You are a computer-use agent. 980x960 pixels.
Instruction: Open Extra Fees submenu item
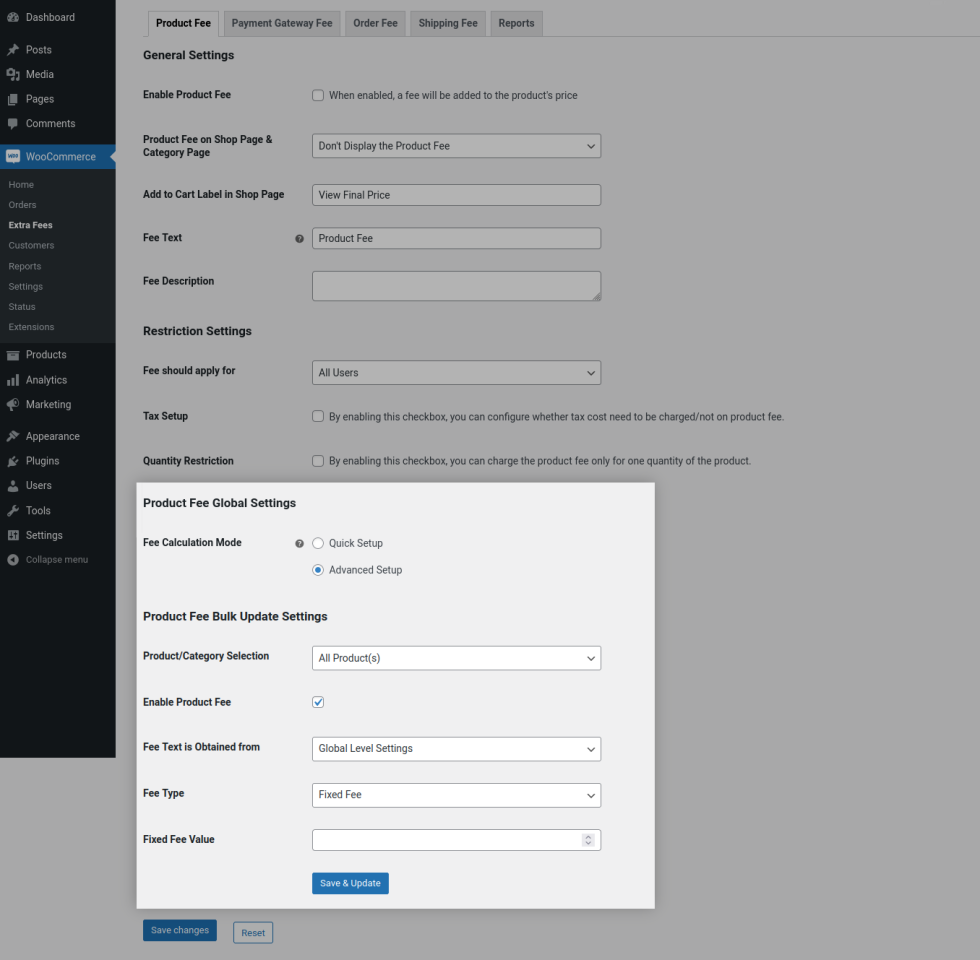31,225
